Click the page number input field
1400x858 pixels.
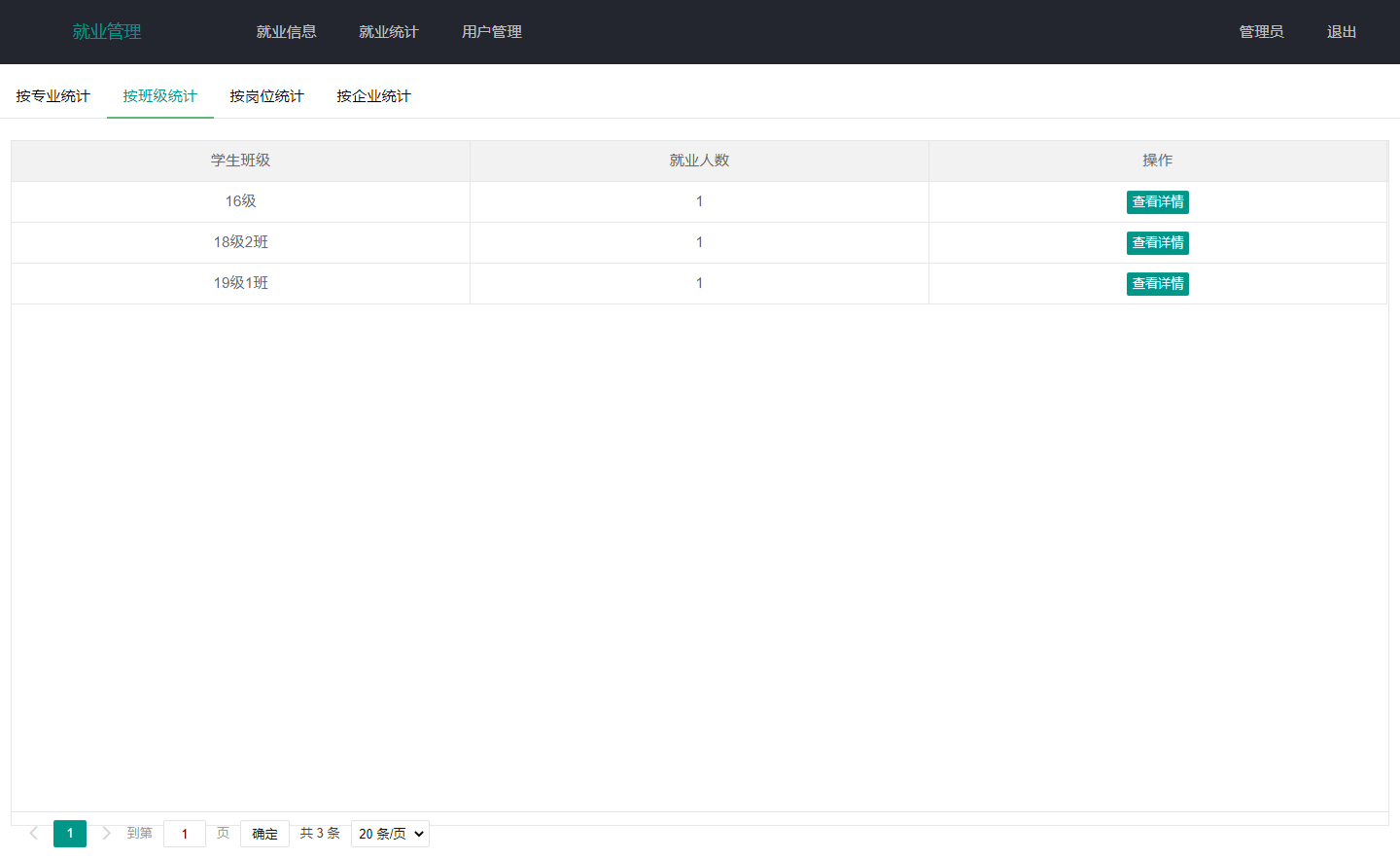pyautogui.click(x=185, y=834)
